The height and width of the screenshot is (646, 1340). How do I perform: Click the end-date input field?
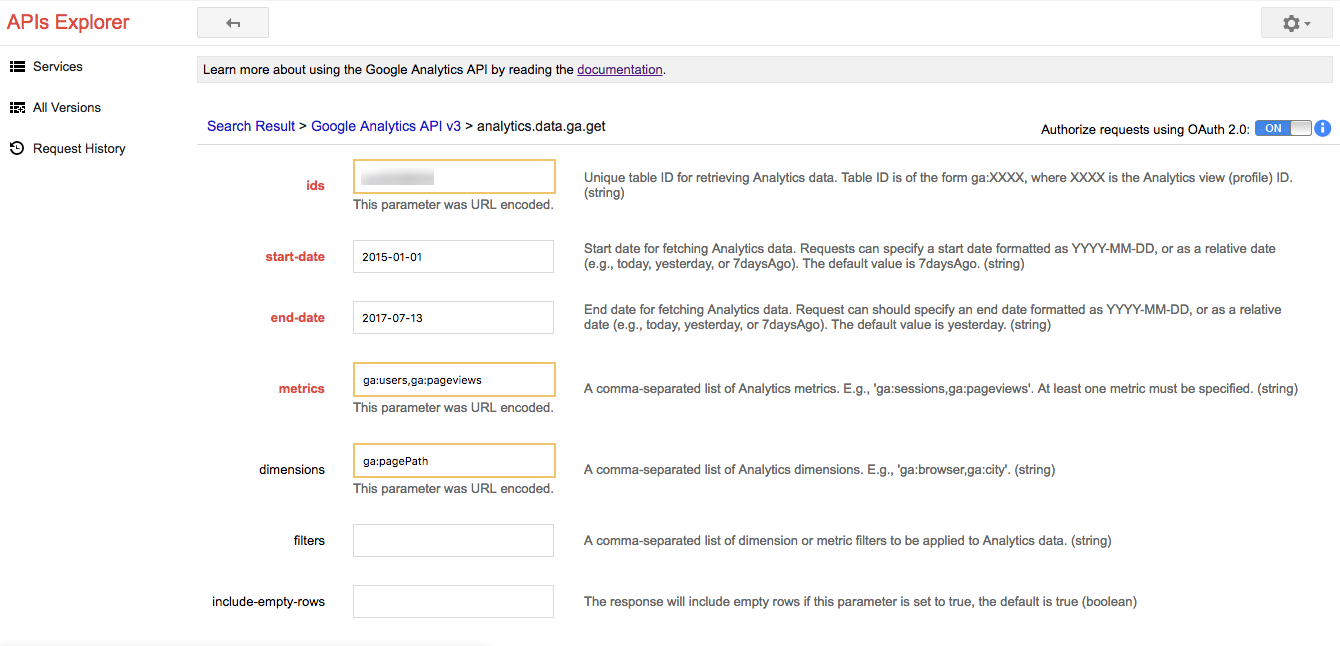click(x=453, y=318)
